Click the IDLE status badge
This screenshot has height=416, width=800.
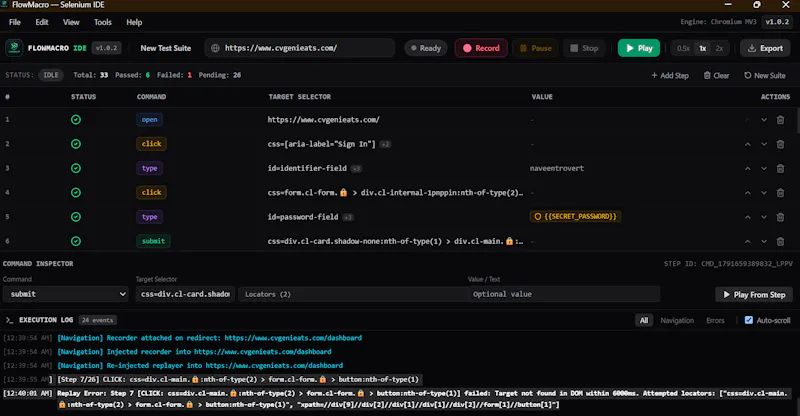coord(51,75)
